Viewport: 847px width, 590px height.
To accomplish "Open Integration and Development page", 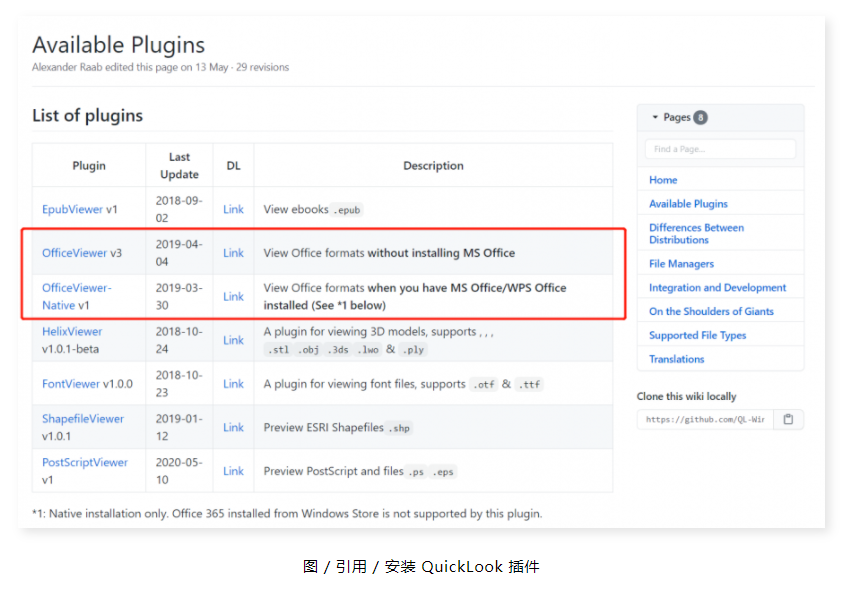I will (716, 287).
